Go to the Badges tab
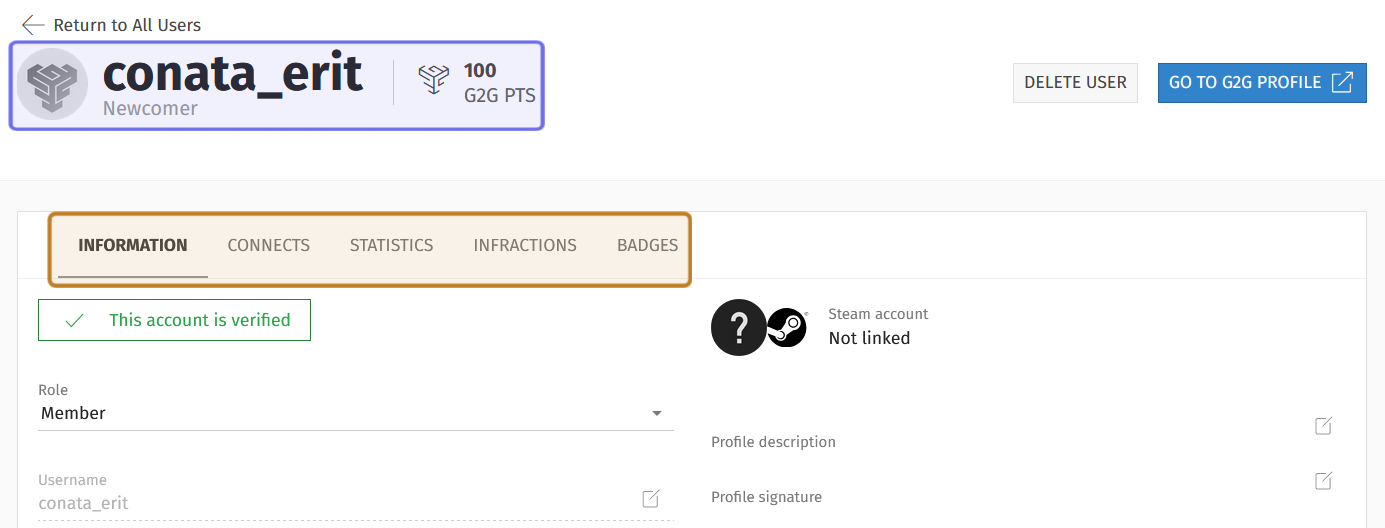Image resolution: width=1385 pixels, height=528 pixels. [647, 245]
